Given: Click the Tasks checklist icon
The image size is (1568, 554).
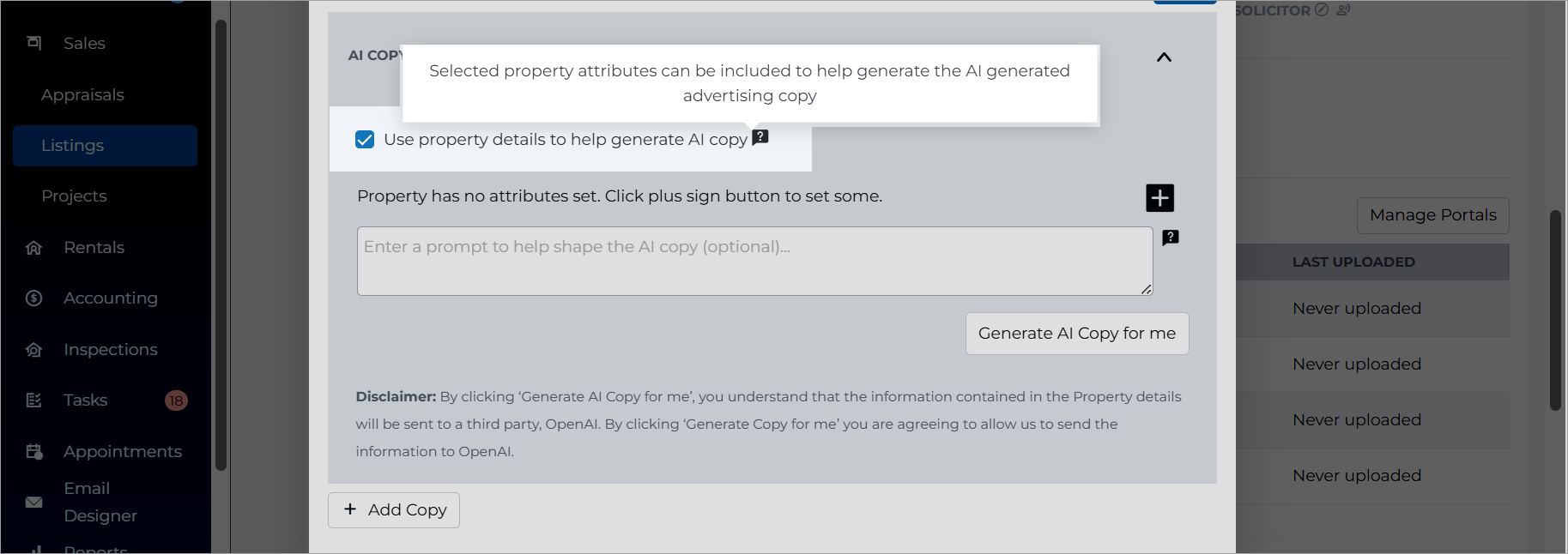Looking at the screenshot, I should [x=34, y=400].
